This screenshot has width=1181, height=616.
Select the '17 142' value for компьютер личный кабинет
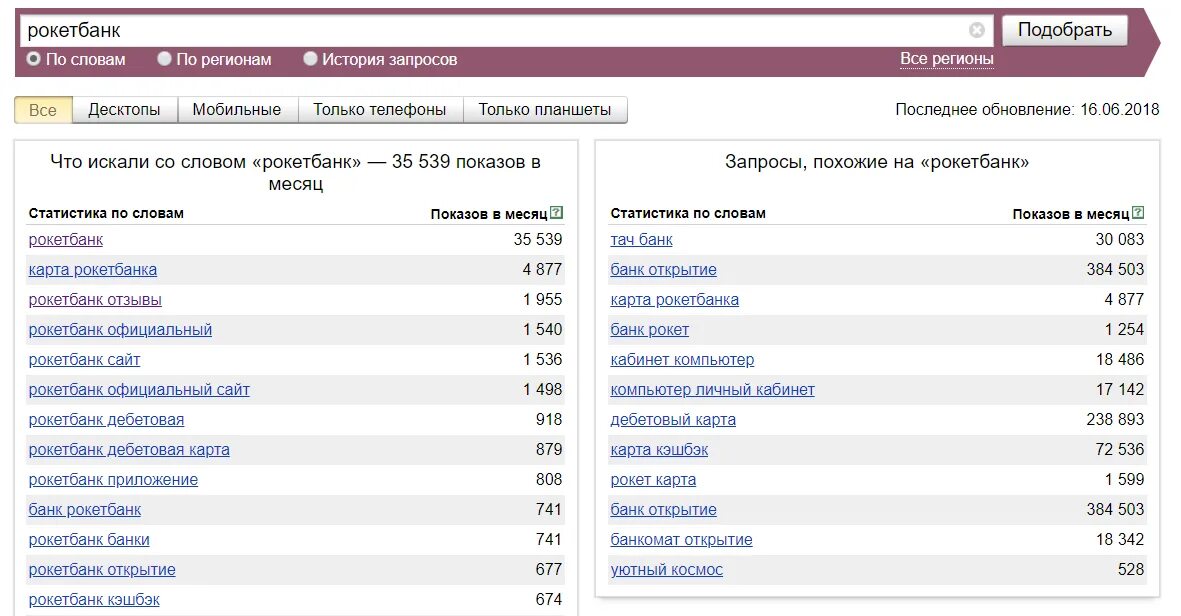pos(1119,390)
